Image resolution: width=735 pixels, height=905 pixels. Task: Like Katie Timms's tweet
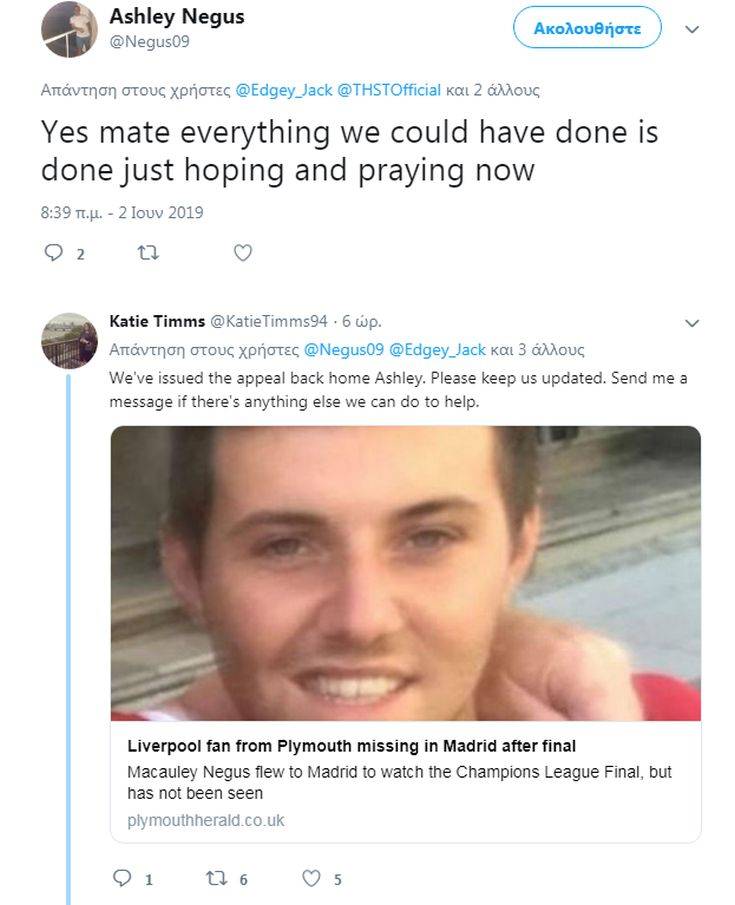pos(312,879)
